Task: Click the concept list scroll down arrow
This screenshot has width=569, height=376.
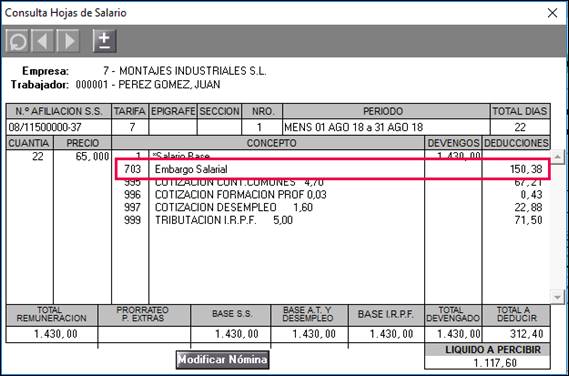Action: click(557, 297)
